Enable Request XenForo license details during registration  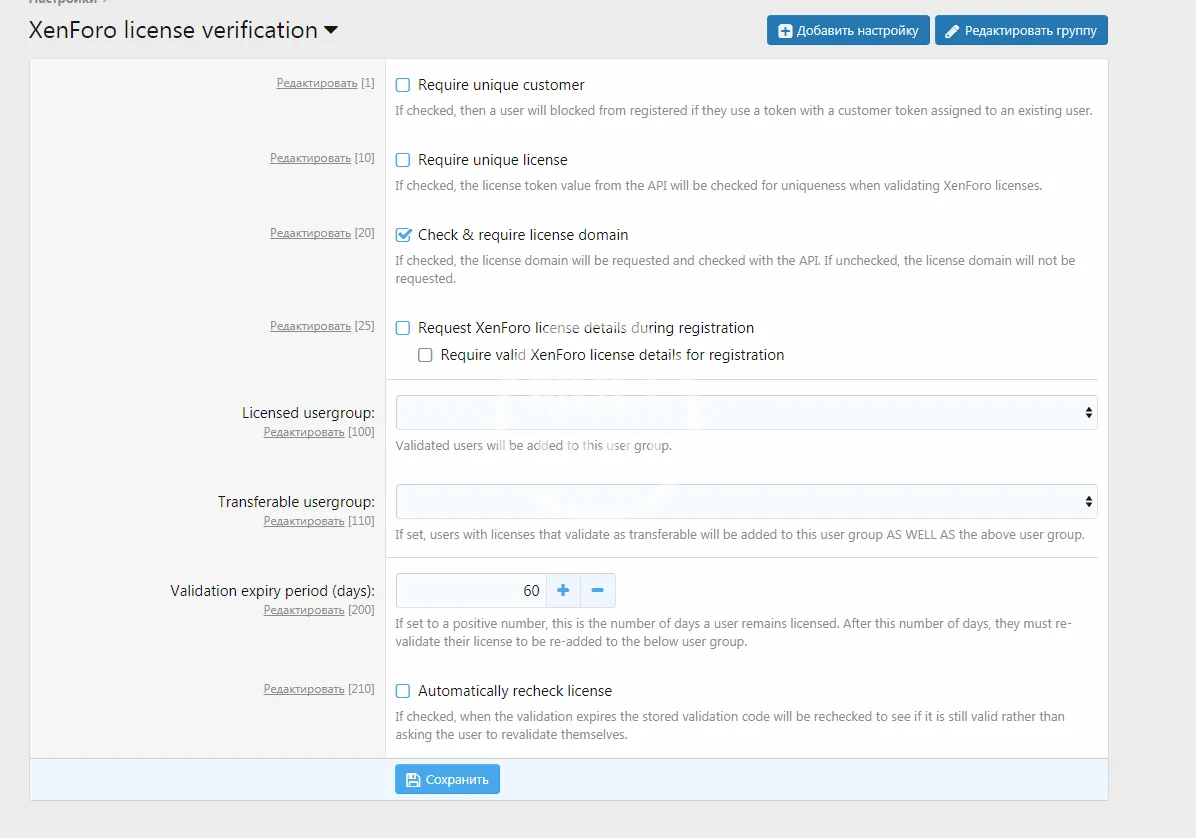(403, 328)
